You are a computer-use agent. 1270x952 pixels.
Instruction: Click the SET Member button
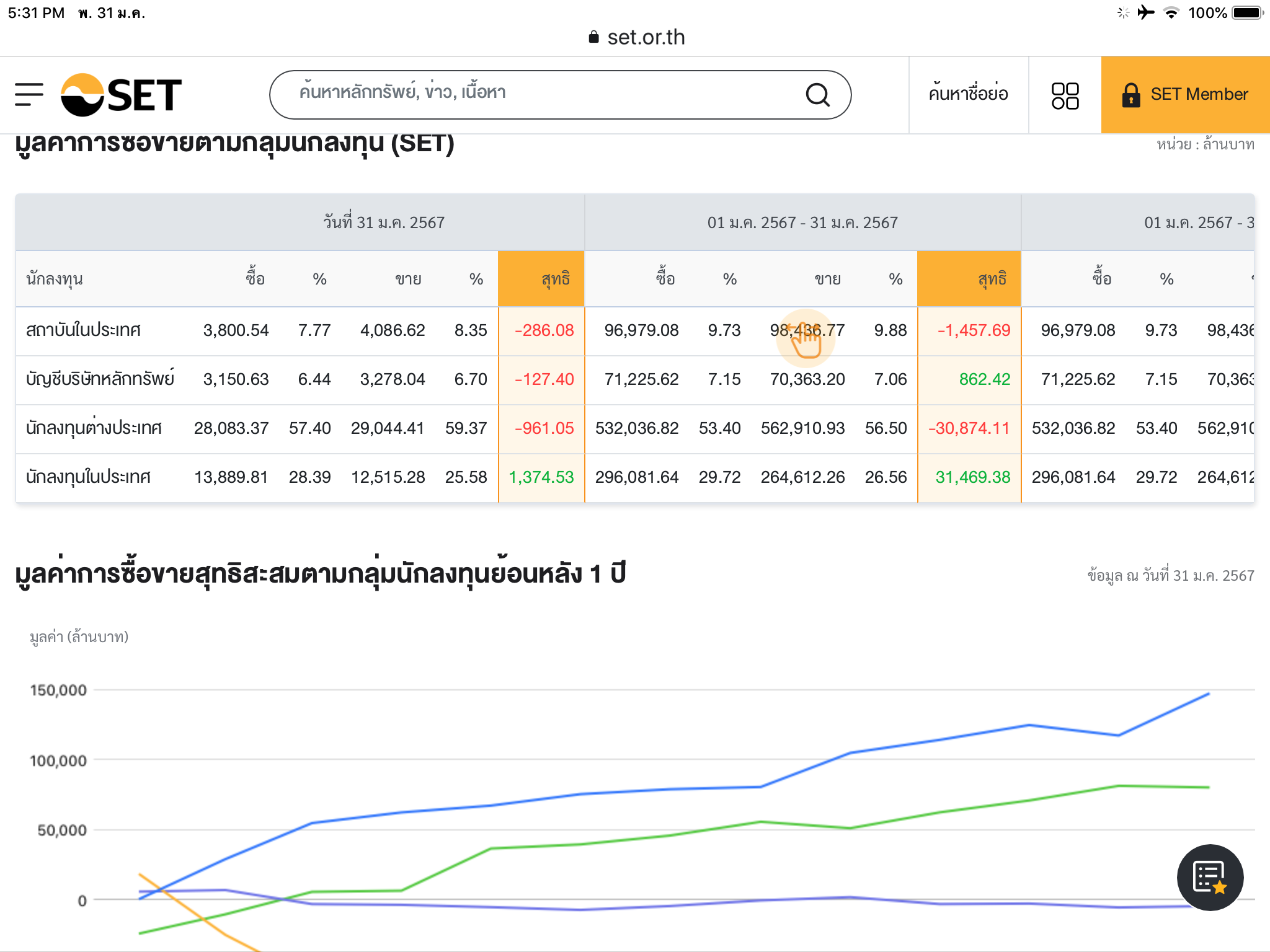point(1198,94)
